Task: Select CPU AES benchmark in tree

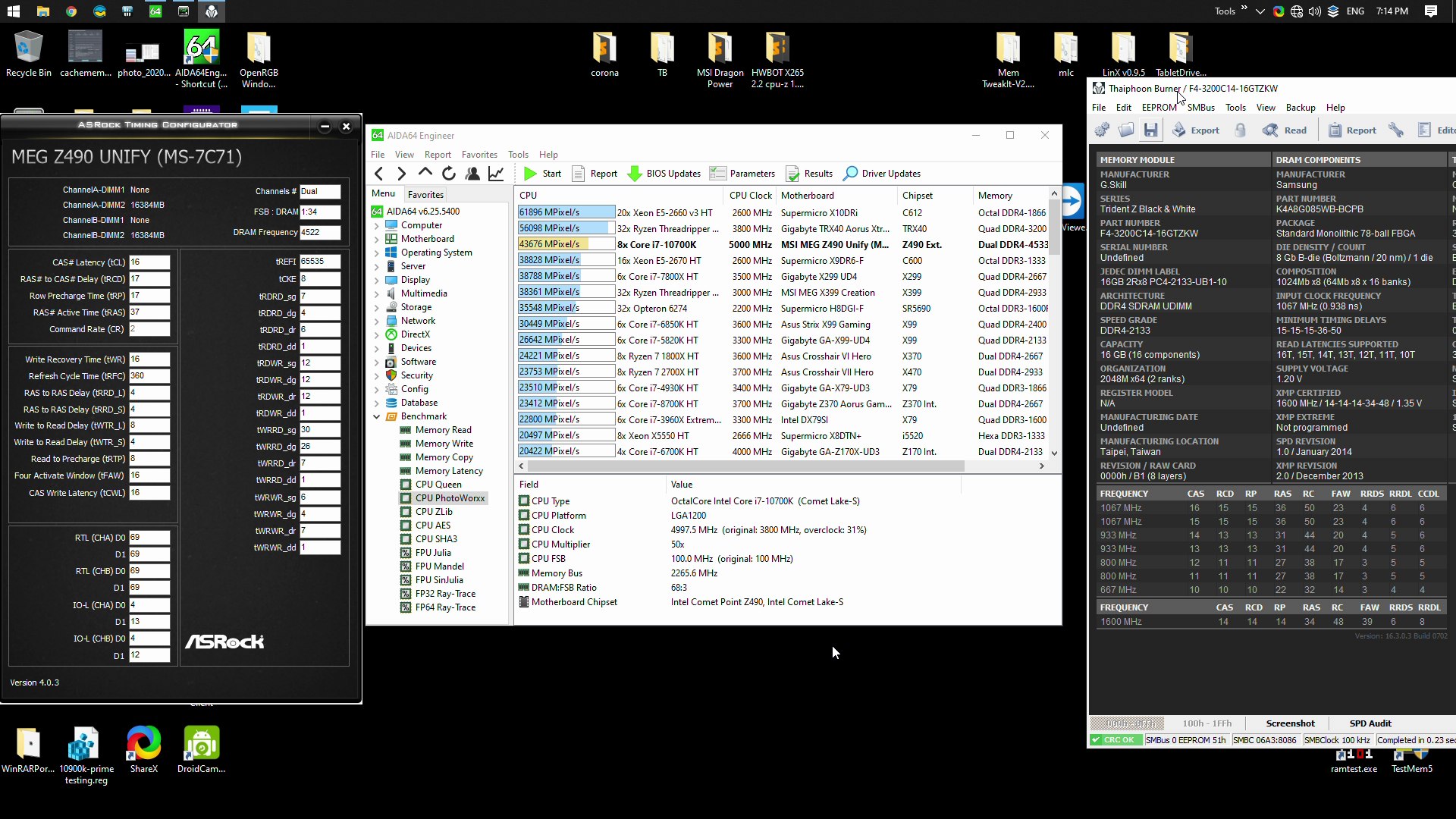Action: 432,526
